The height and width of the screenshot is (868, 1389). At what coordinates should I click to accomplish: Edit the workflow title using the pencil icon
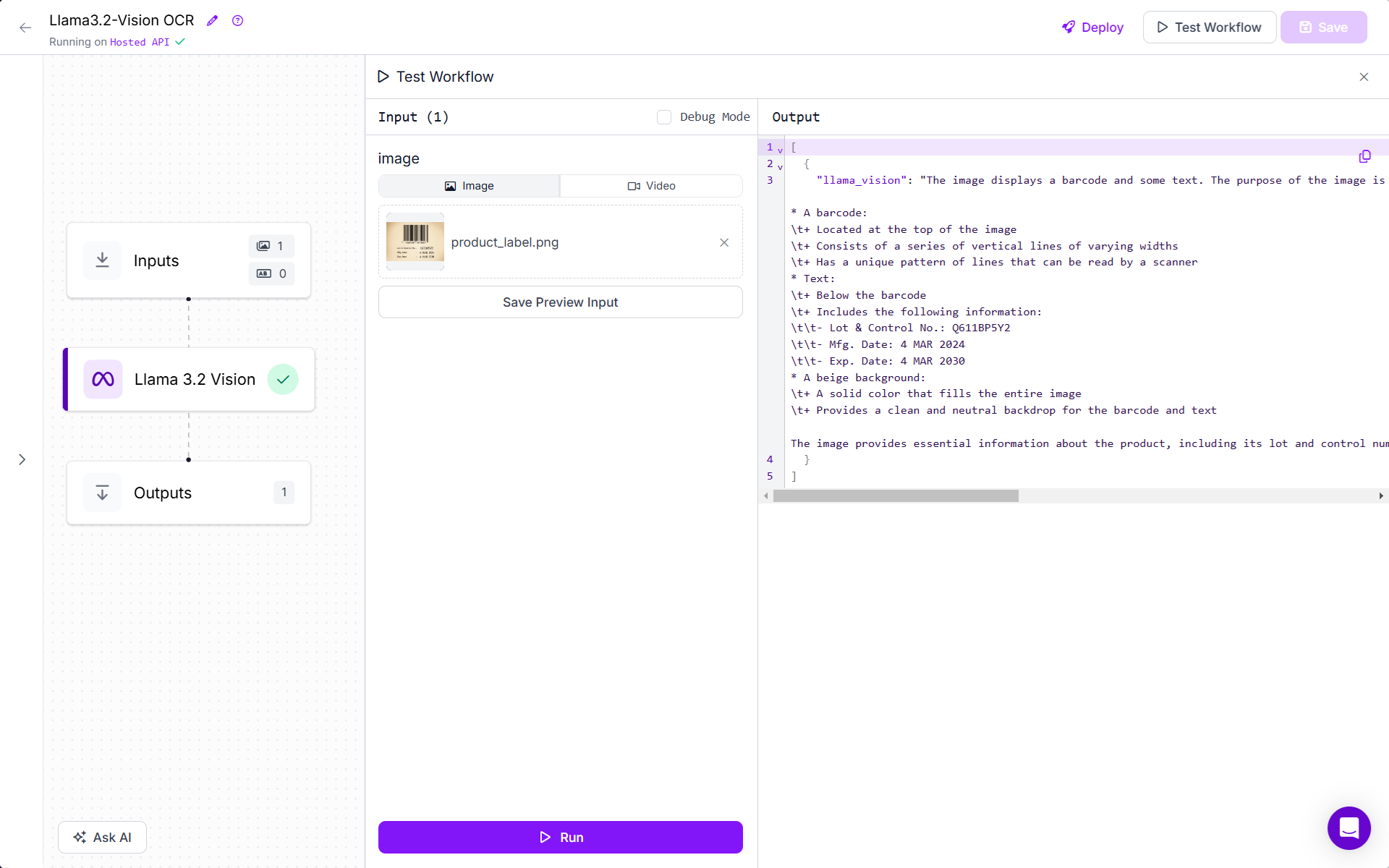point(212,20)
